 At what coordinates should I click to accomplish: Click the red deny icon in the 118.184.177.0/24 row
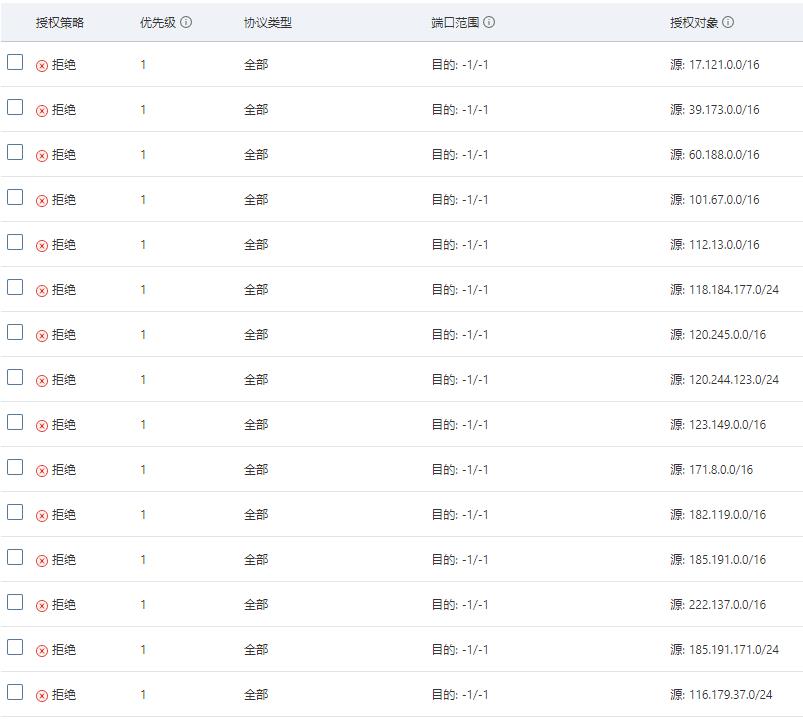point(42,291)
